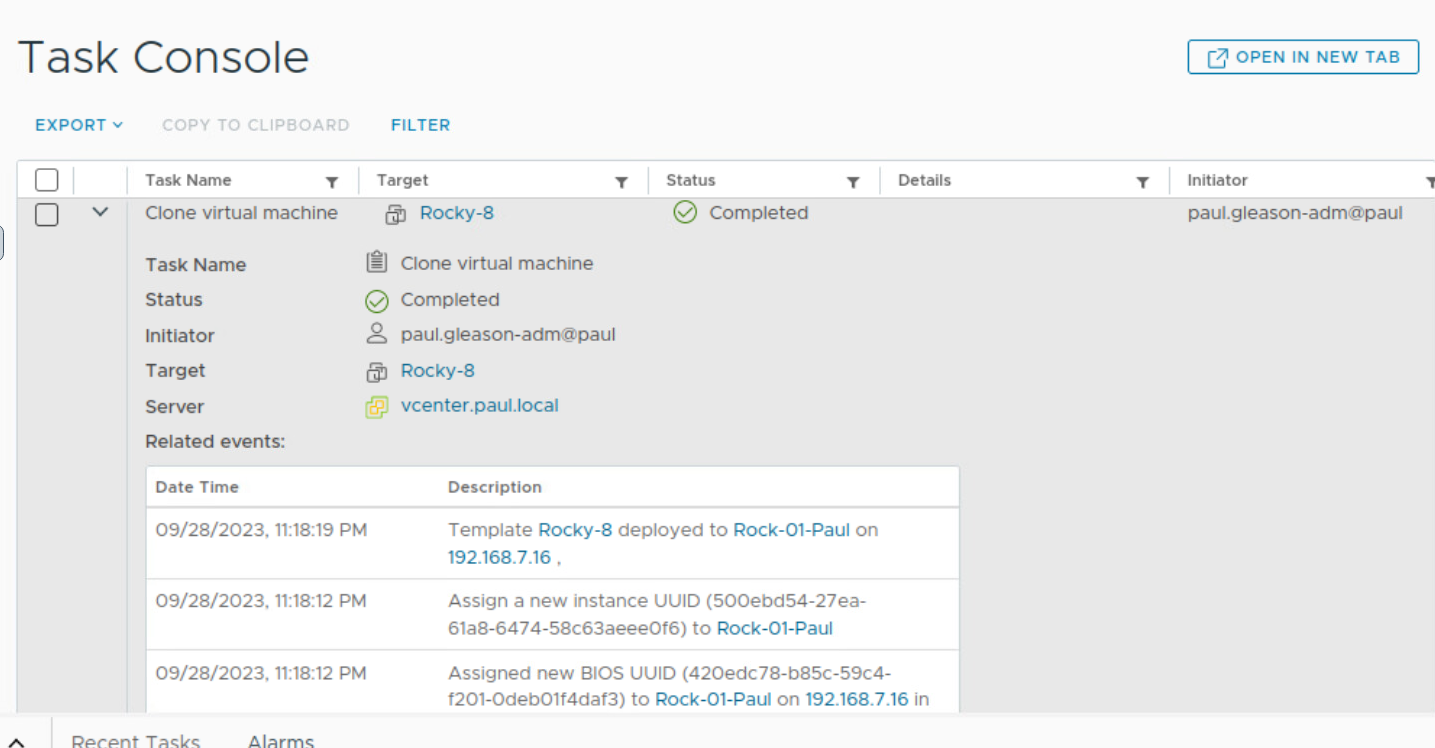
Task: Switch to the Alarms tab
Action: [x=281, y=741]
